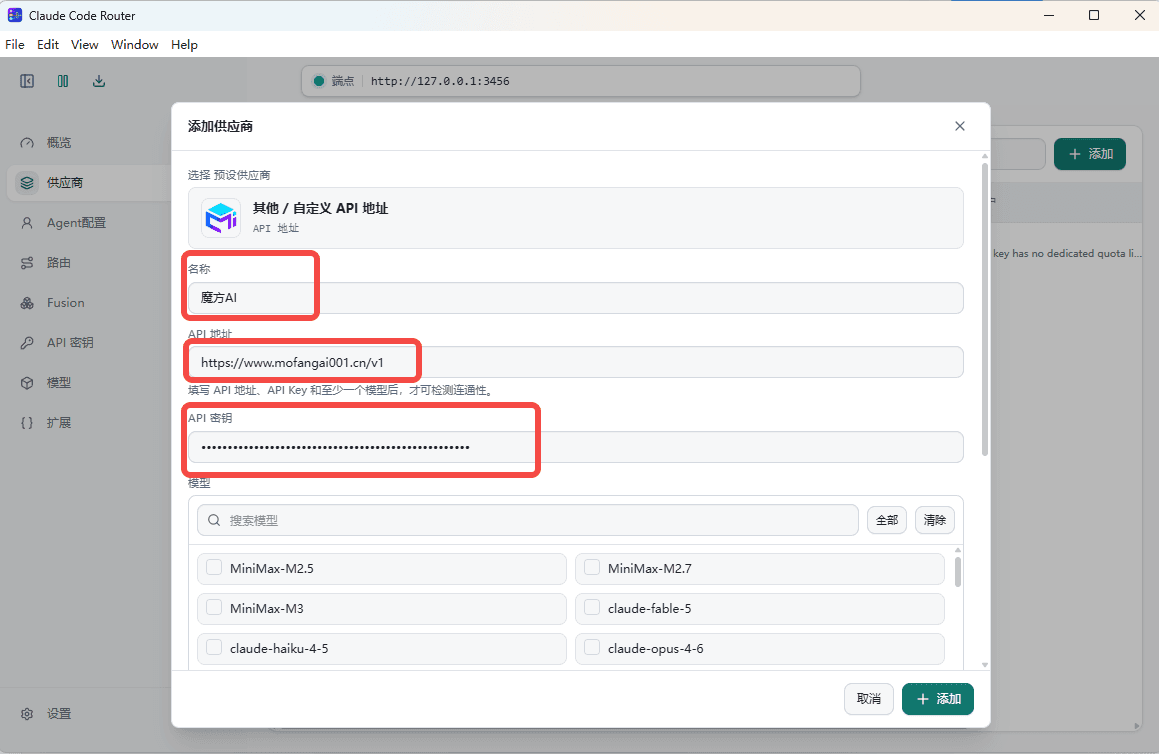Open the 概览 overview page

[x=58, y=143]
